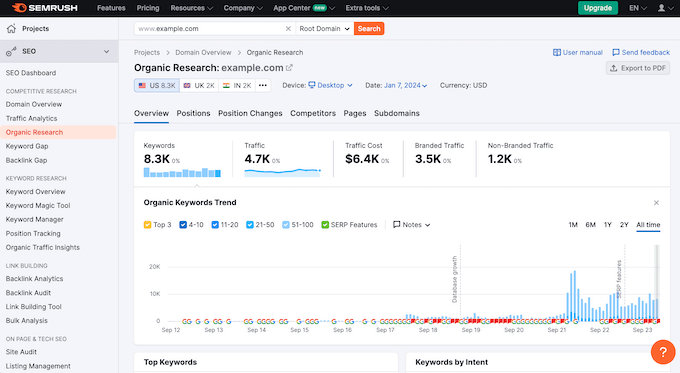
Task: Select the 1Y time range
Action: pyautogui.click(x=608, y=225)
